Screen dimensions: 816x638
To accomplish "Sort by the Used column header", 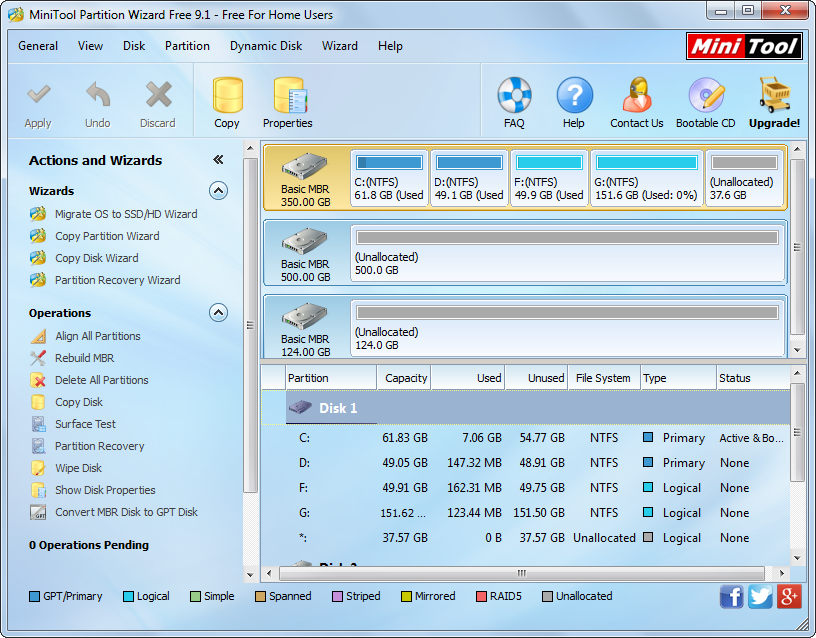I will (468, 378).
